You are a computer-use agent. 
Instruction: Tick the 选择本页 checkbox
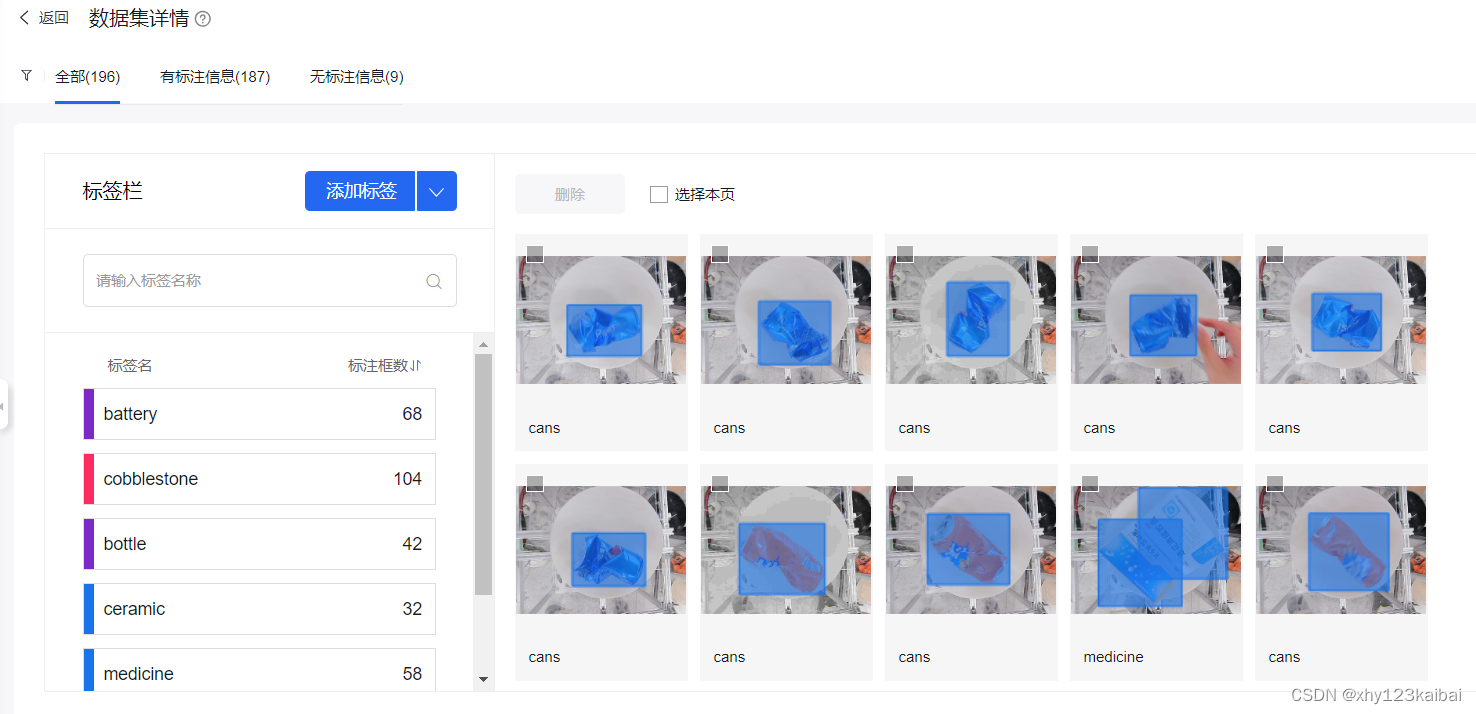pyautogui.click(x=659, y=195)
